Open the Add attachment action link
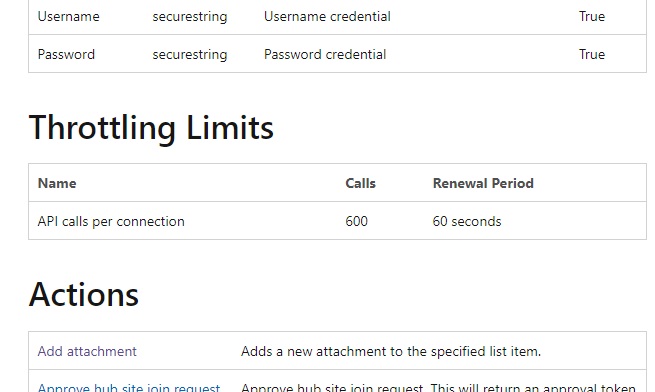655x392 pixels. coord(87,351)
